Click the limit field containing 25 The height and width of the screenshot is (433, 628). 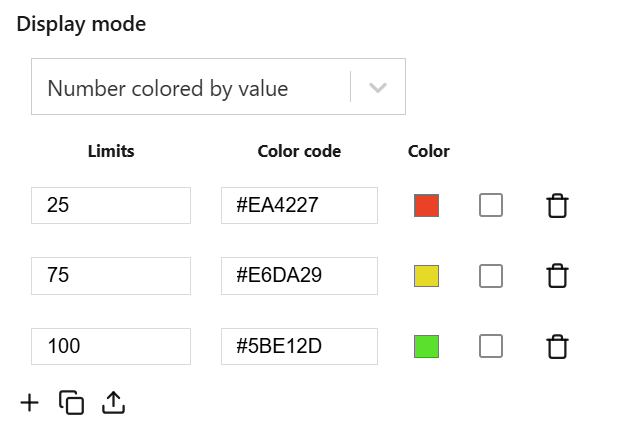[110, 206]
